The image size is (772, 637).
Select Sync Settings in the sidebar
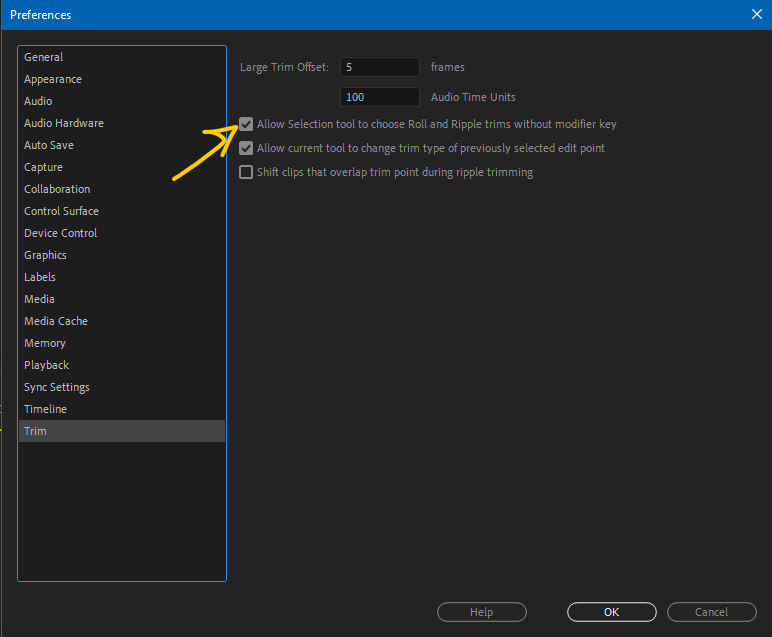tap(57, 388)
